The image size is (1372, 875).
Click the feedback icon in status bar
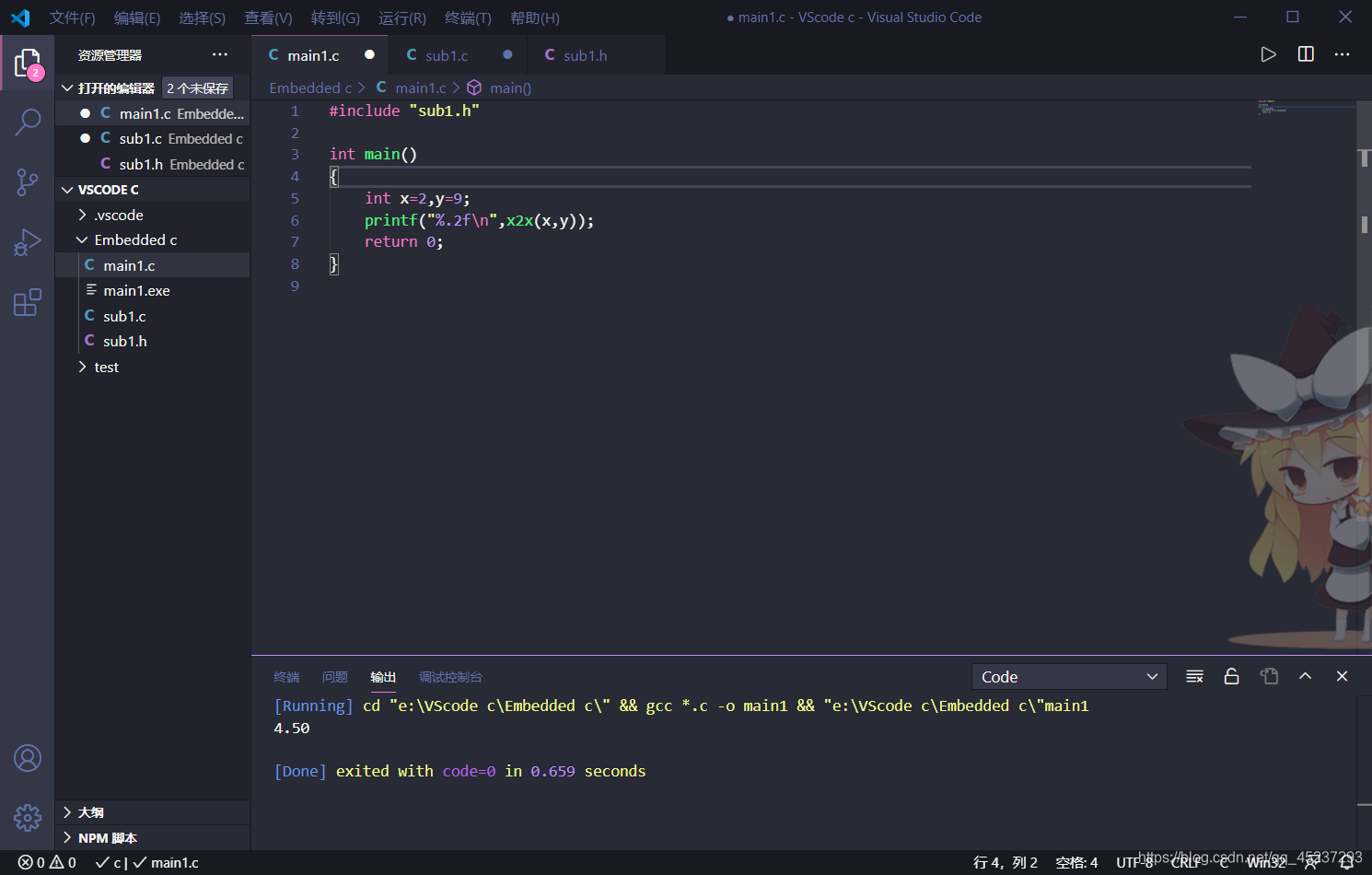pos(1310,863)
